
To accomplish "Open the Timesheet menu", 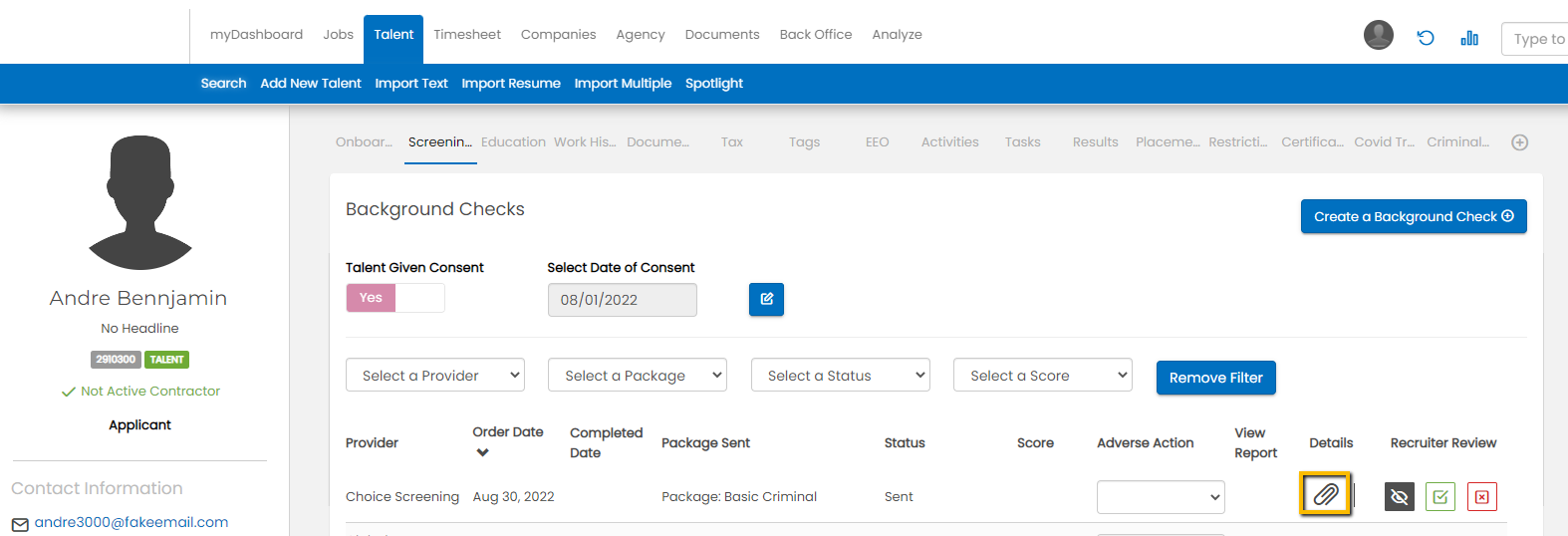I will 467,35.
